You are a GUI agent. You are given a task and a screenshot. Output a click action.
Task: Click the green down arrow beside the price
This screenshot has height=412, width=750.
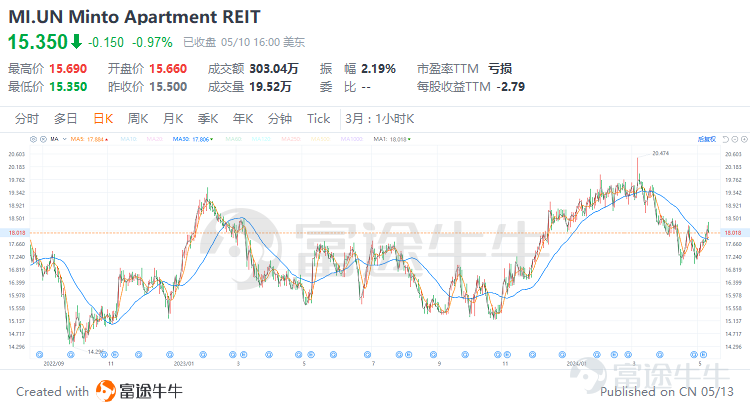(76, 42)
